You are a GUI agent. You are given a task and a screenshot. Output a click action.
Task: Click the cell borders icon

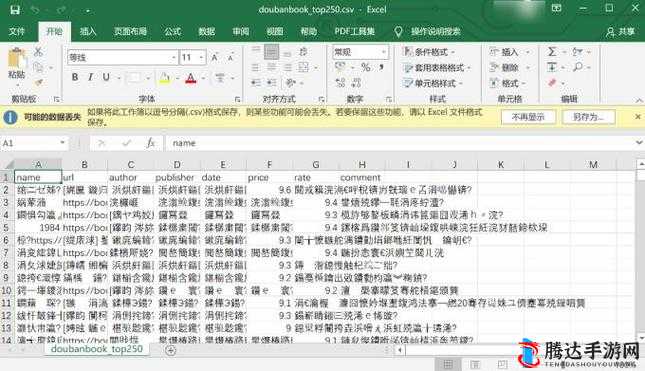pos(134,77)
